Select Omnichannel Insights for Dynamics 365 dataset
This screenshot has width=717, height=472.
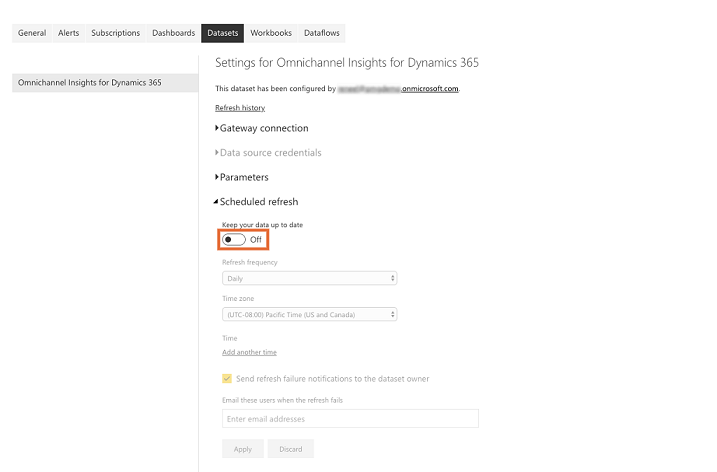coord(105,83)
